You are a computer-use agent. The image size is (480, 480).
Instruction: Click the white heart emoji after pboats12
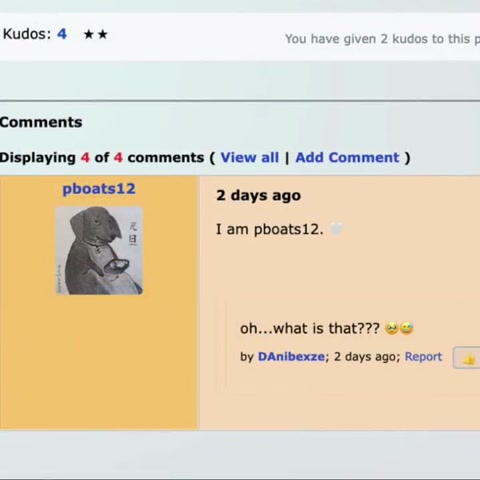pos(336,229)
